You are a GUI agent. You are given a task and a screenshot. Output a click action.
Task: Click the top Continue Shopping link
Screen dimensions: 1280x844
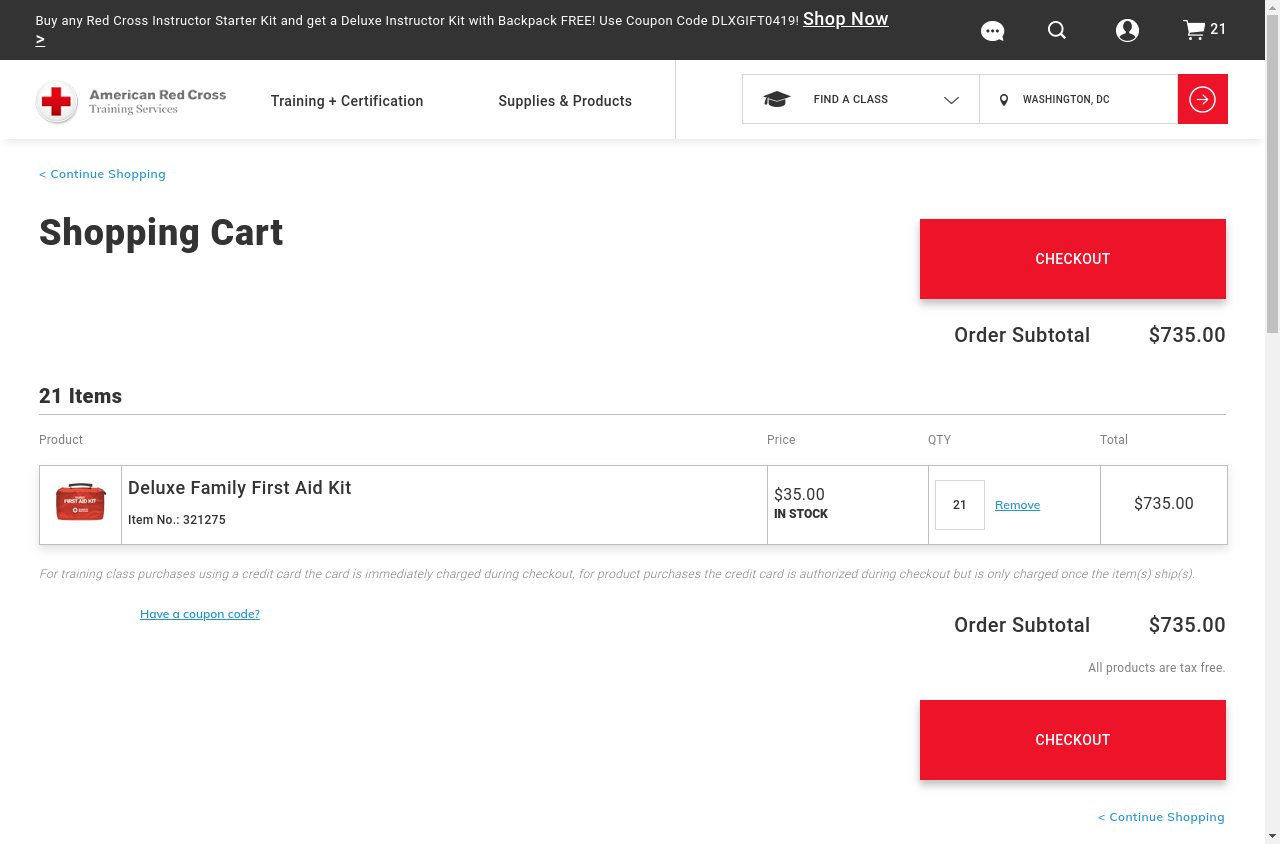(x=103, y=174)
